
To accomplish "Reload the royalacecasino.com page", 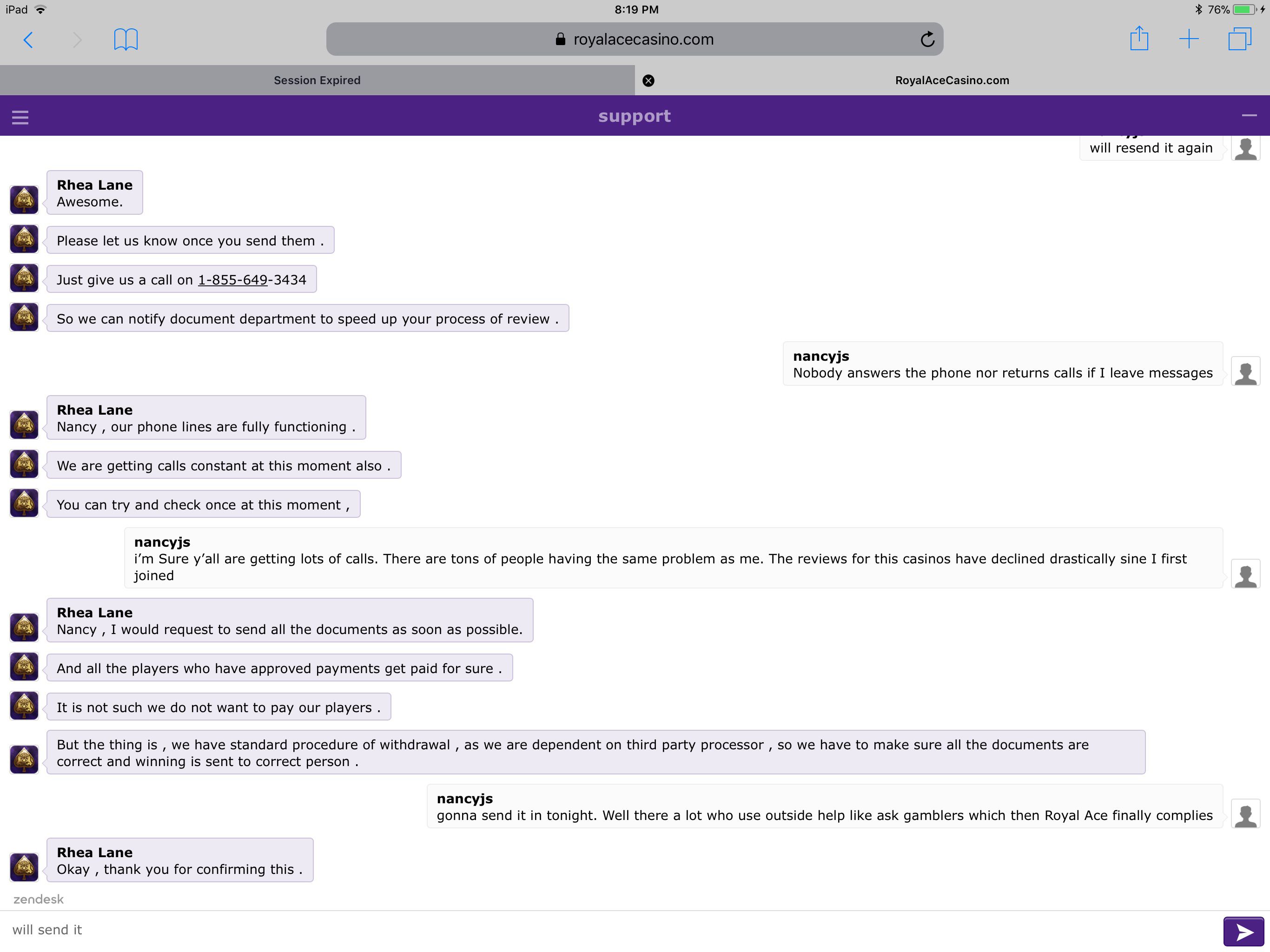I will tap(927, 40).
